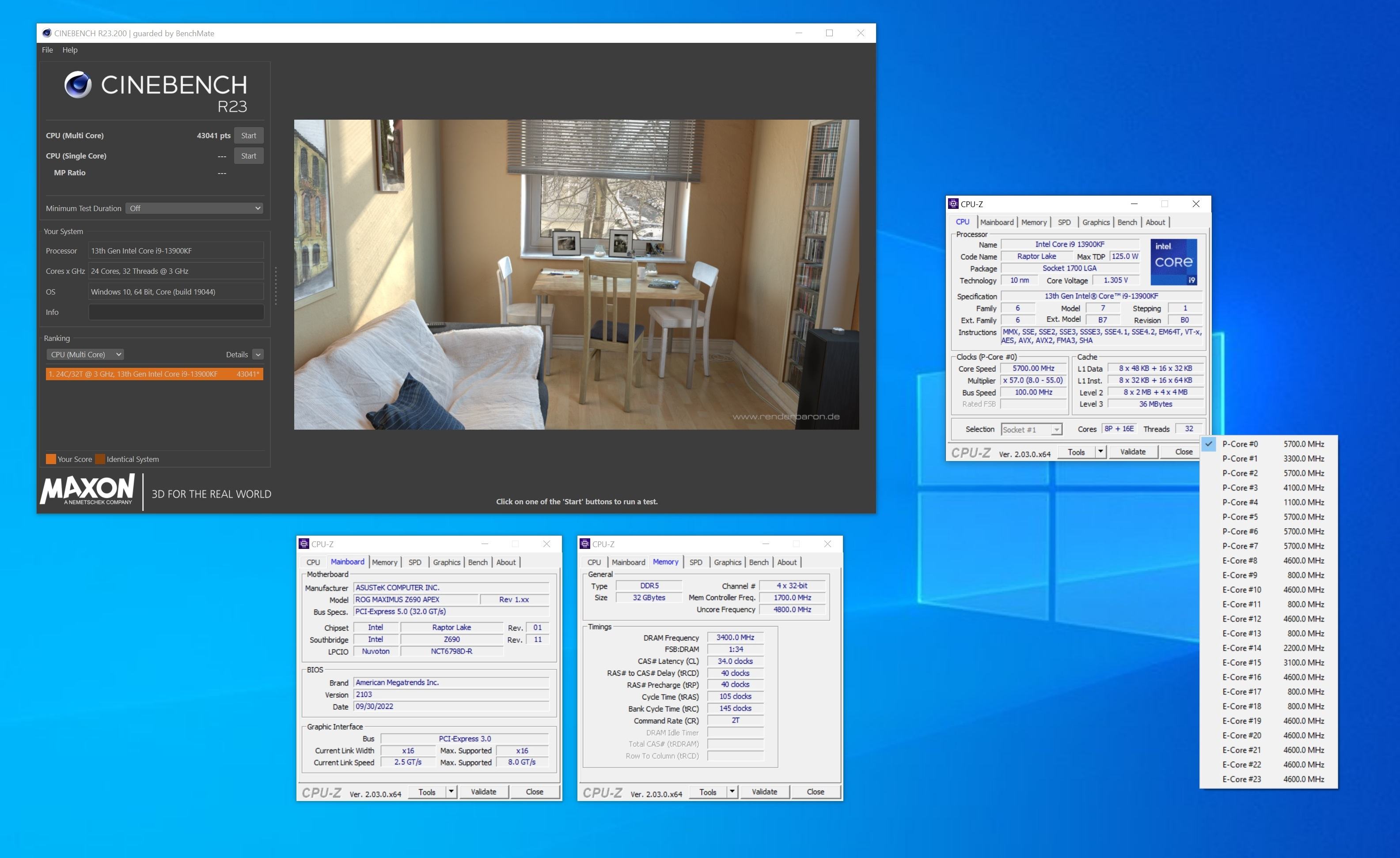1400x858 pixels.
Task: Open the Cinebench File menu
Action: (x=47, y=50)
